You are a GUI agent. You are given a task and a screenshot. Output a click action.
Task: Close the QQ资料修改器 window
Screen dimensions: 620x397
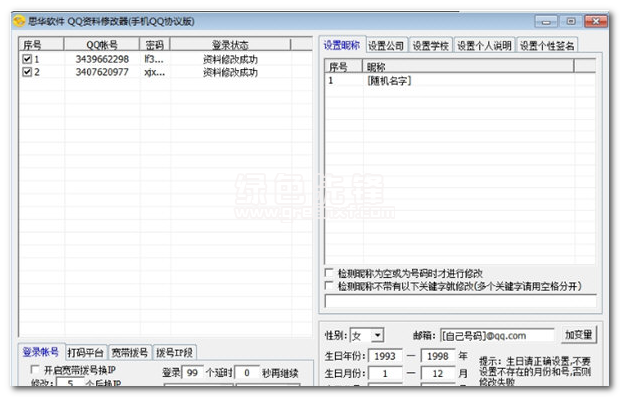(x=596, y=21)
